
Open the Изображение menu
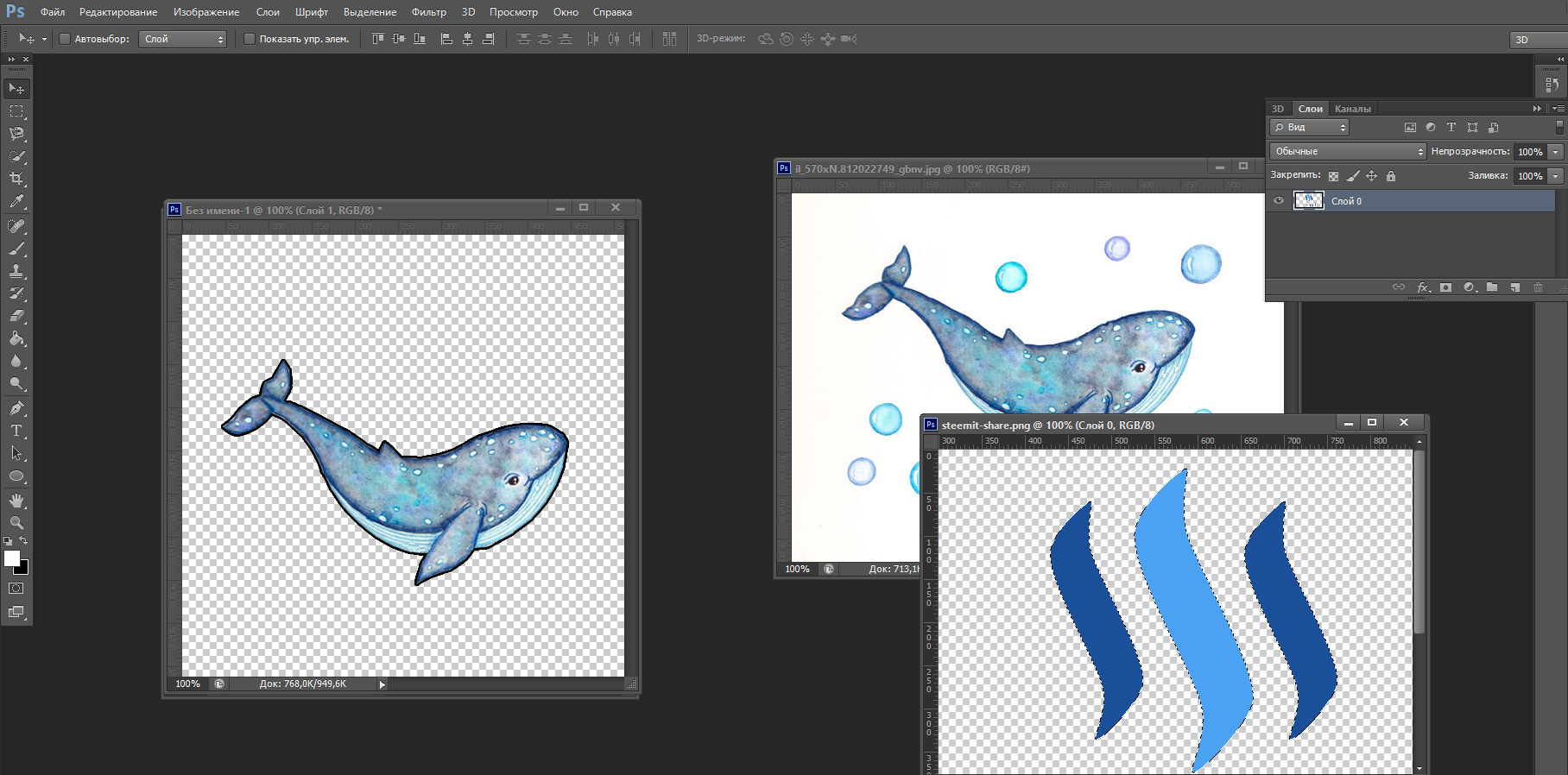point(206,12)
